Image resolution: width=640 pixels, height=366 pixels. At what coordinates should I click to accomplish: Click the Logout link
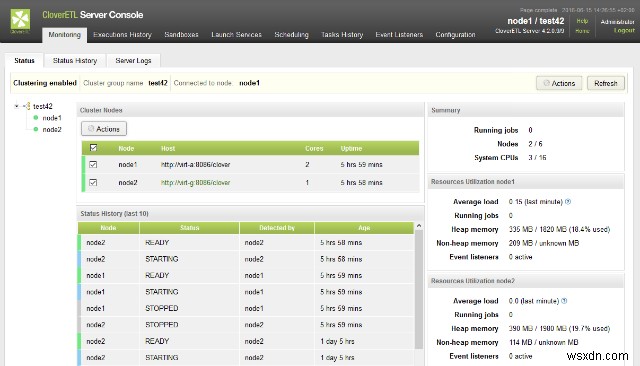[624, 31]
